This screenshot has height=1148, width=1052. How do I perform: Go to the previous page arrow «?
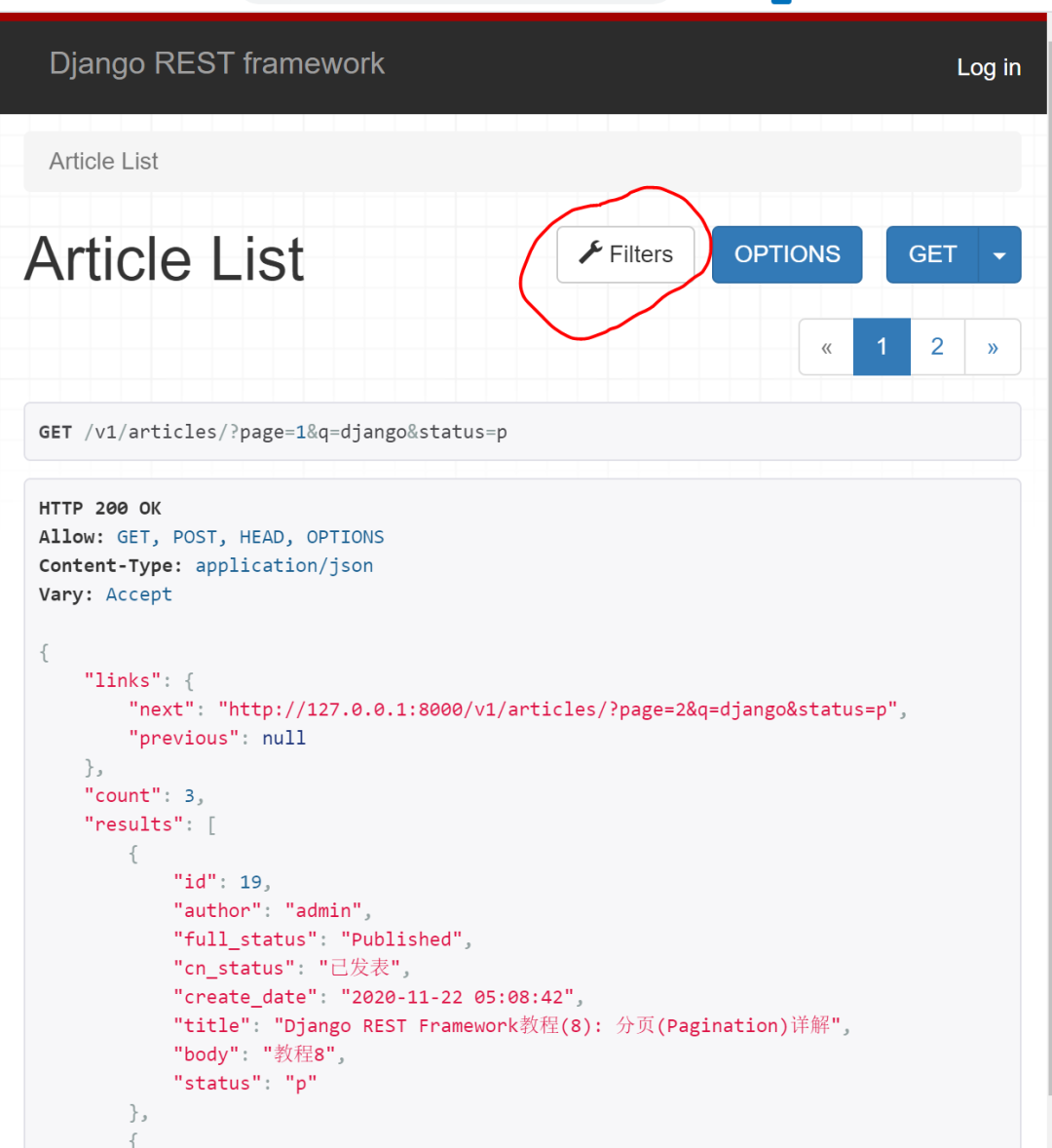(x=827, y=347)
